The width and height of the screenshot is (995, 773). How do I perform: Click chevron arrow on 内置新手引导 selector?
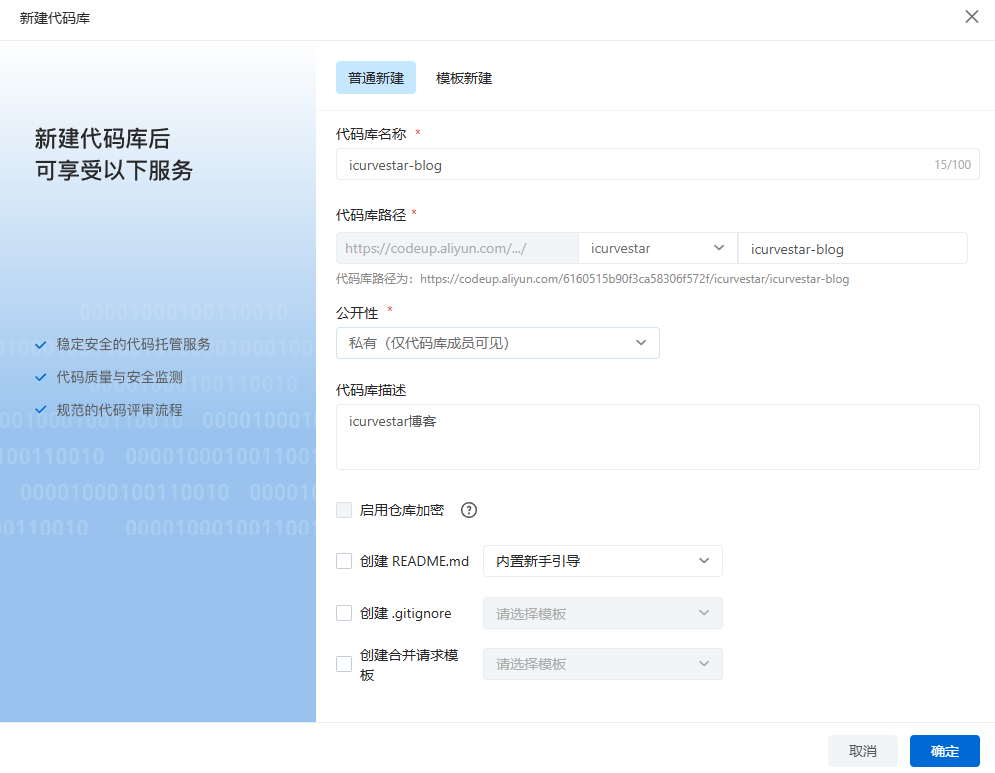pyautogui.click(x=704, y=561)
